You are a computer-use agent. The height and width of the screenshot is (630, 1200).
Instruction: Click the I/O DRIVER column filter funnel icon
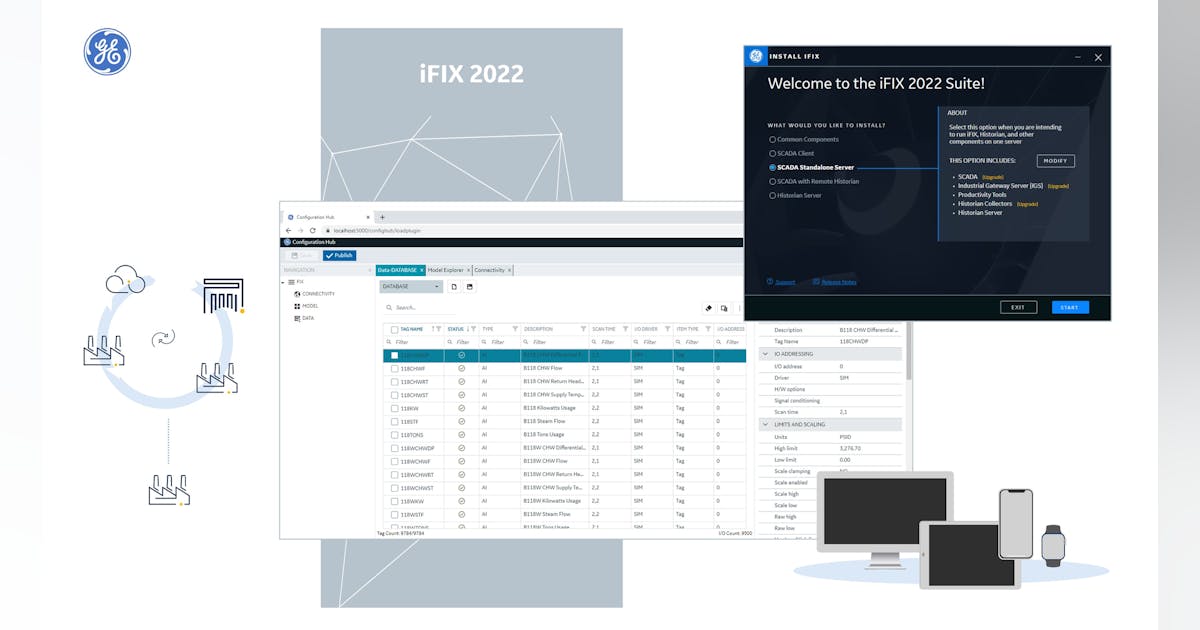668,329
